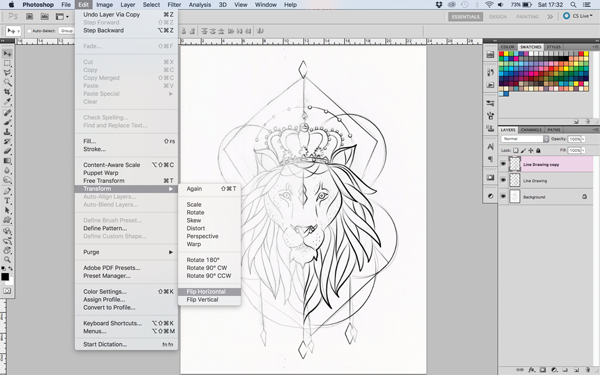
Task: Choose Flip Horizontal from Transform submenu
Action: (209, 292)
